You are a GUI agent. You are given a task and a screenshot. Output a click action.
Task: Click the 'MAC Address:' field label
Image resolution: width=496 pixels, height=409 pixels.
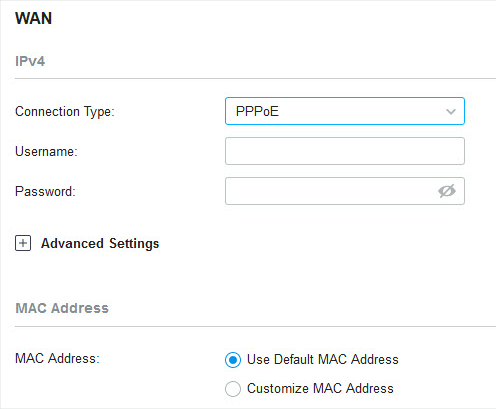coord(57,358)
